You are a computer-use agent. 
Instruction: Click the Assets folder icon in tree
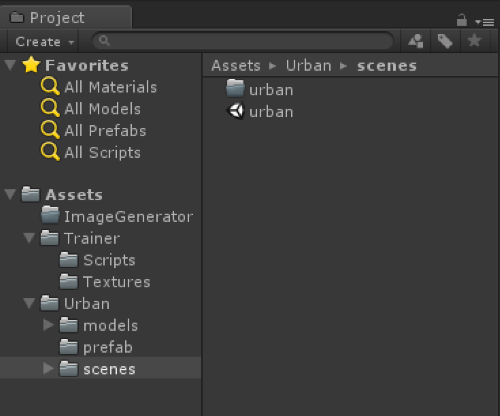point(31,194)
